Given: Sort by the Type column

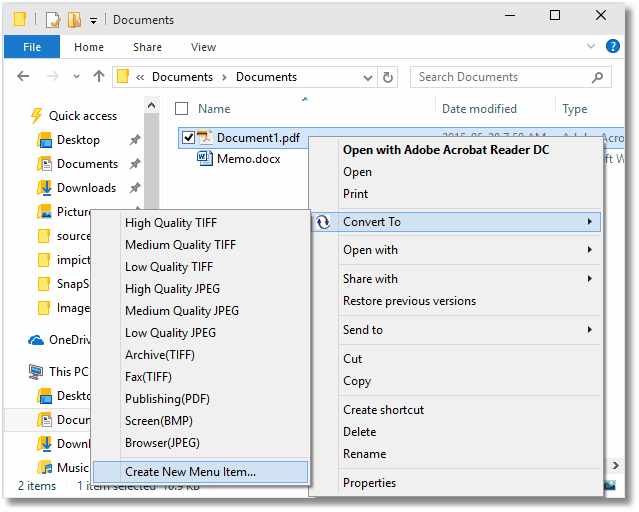Looking at the screenshot, I should point(575,109).
